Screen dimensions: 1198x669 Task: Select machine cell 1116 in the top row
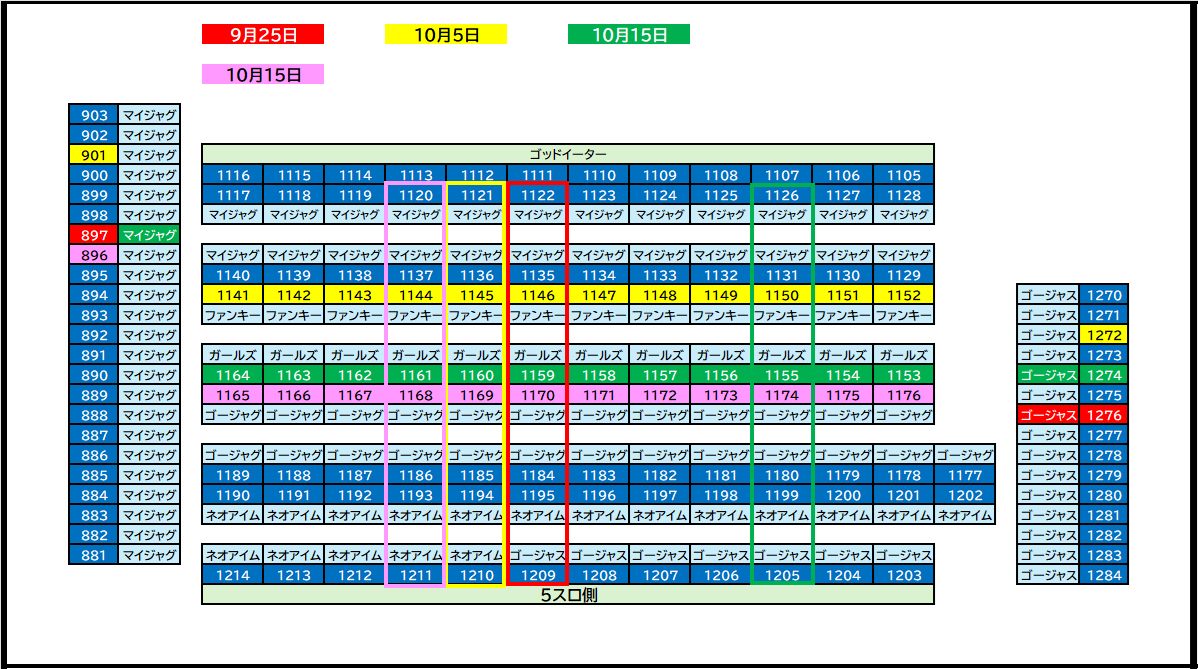click(231, 174)
